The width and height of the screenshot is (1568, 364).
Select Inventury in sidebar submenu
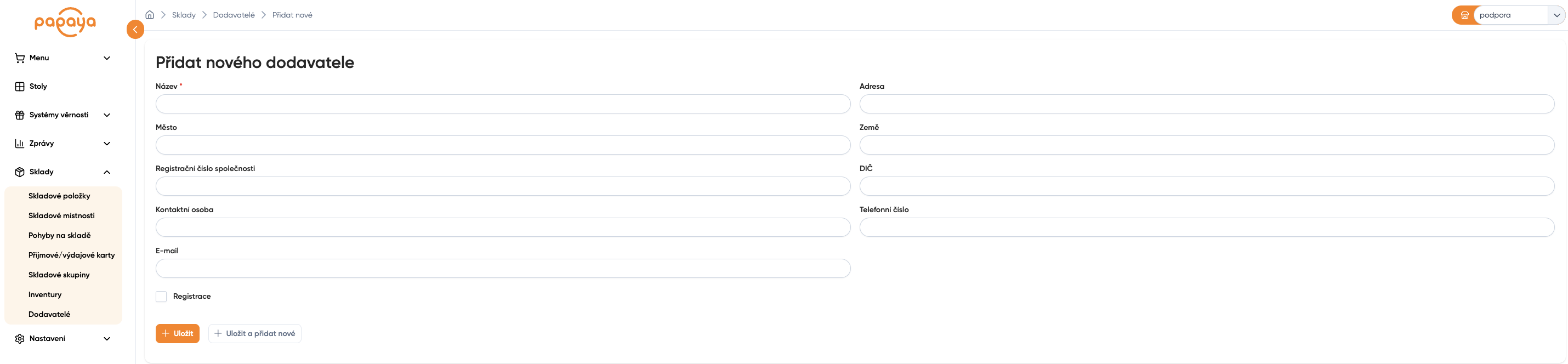coord(45,294)
